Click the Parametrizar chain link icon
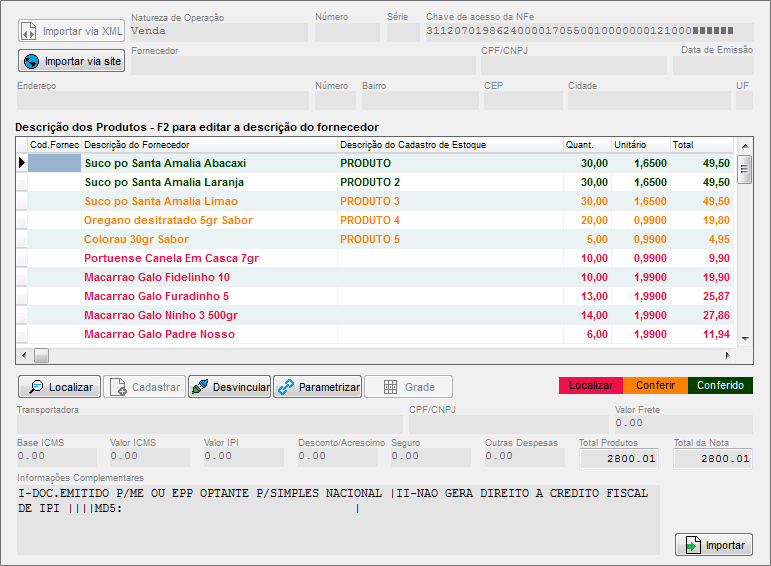This screenshot has width=771, height=566. coord(285,387)
